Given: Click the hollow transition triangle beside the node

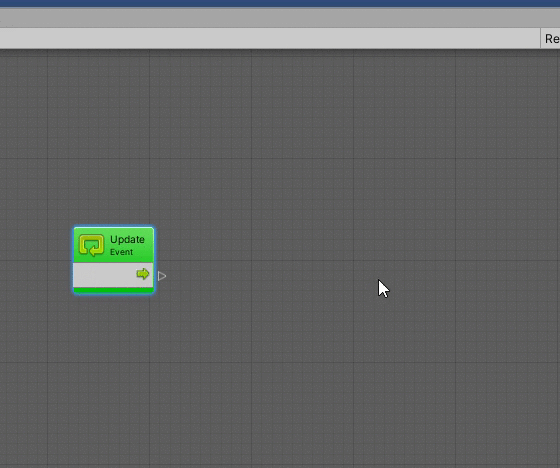Looking at the screenshot, I should 162,276.
